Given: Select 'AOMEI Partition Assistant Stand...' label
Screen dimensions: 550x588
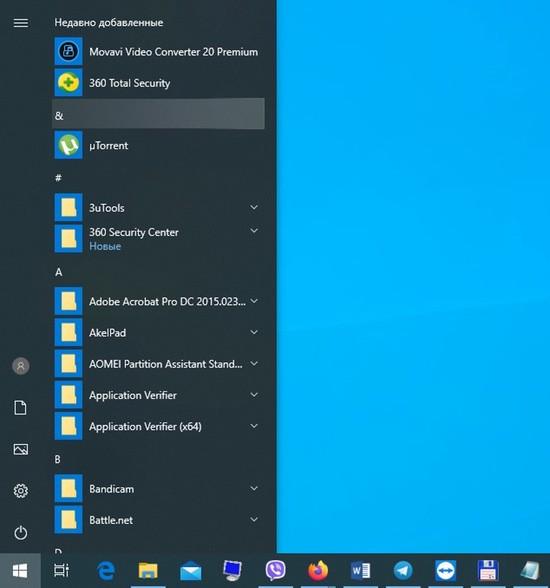Looking at the screenshot, I should [165, 364].
